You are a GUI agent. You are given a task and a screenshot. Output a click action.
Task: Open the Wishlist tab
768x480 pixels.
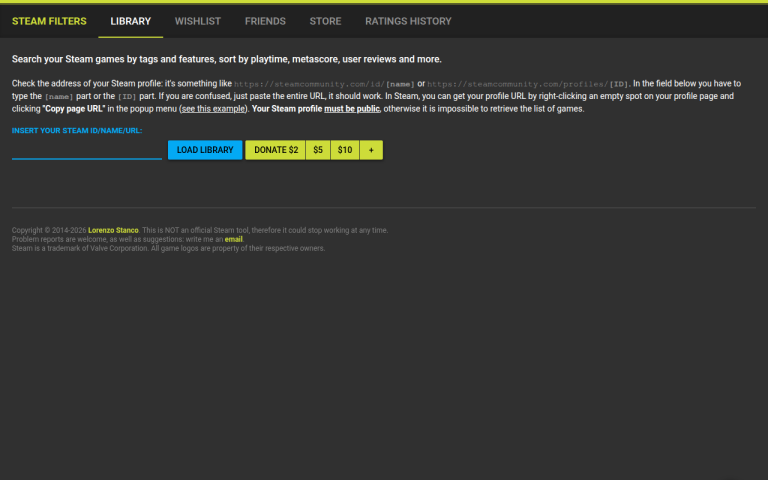pos(198,21)
